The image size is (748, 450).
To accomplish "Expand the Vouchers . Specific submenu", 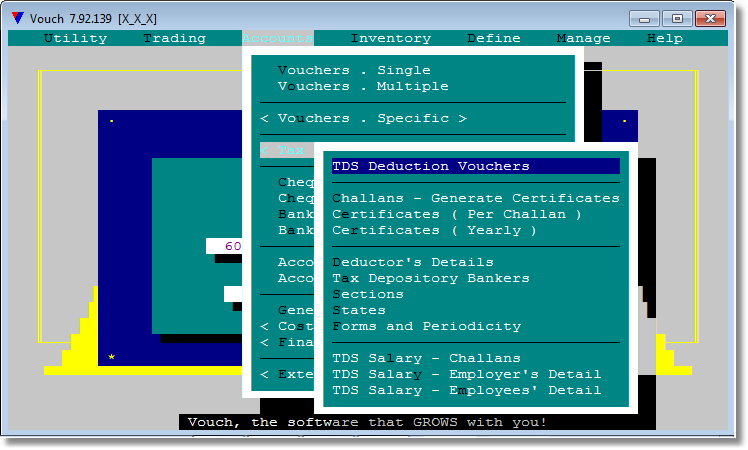I will [364, 118].
